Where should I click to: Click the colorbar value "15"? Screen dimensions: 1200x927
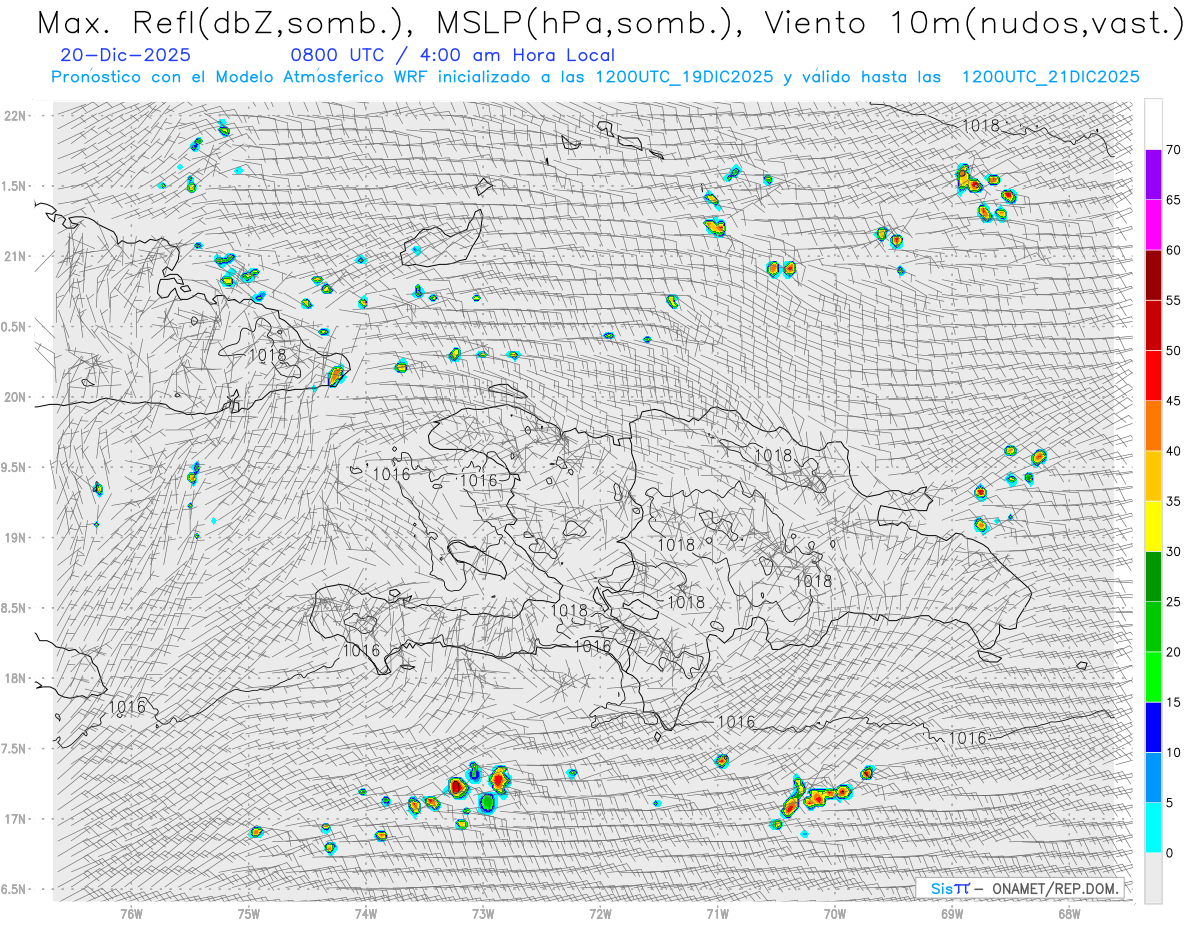click(1174, 702)
